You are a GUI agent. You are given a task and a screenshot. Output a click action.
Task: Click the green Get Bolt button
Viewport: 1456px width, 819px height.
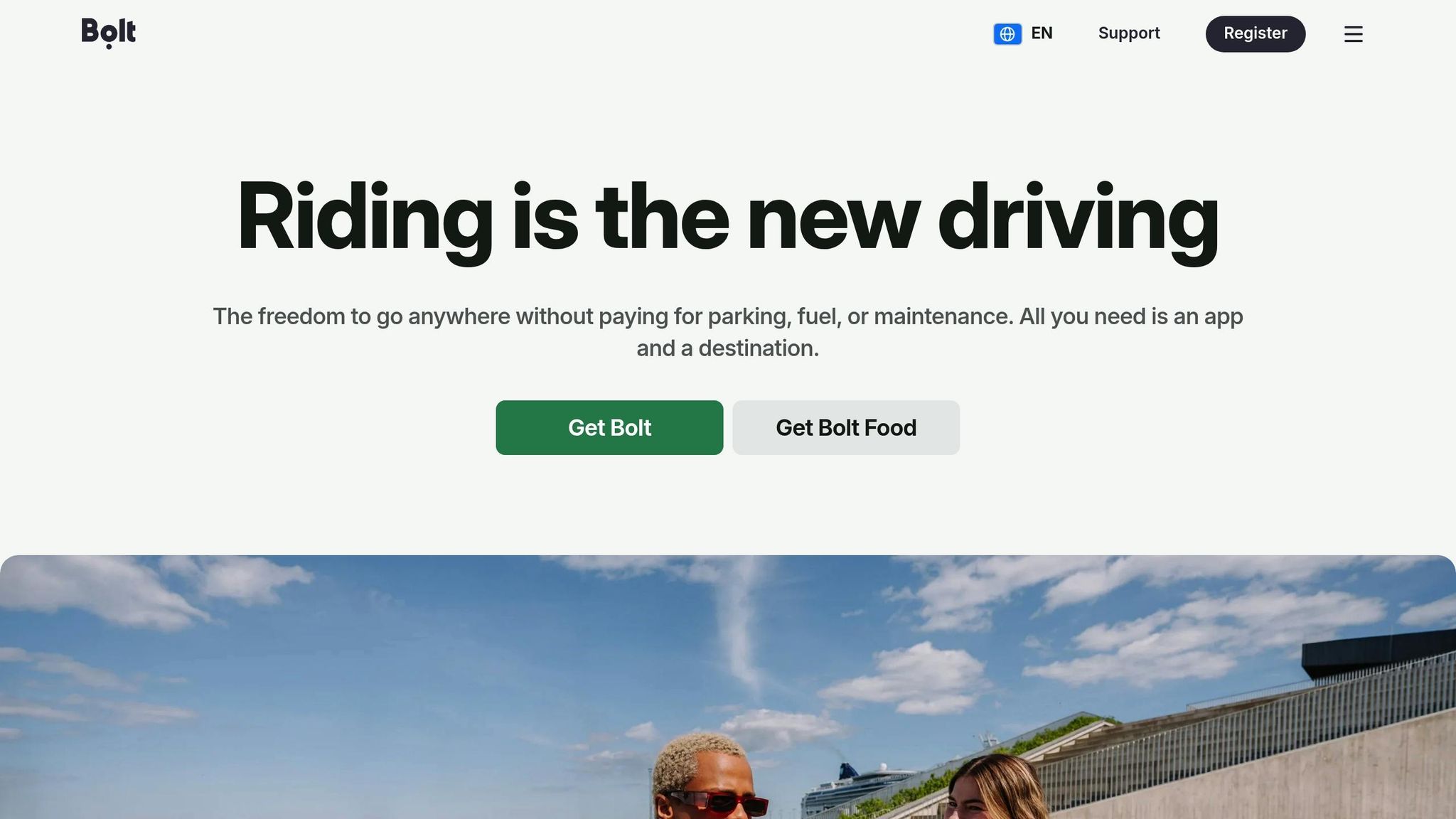point(609,427)
